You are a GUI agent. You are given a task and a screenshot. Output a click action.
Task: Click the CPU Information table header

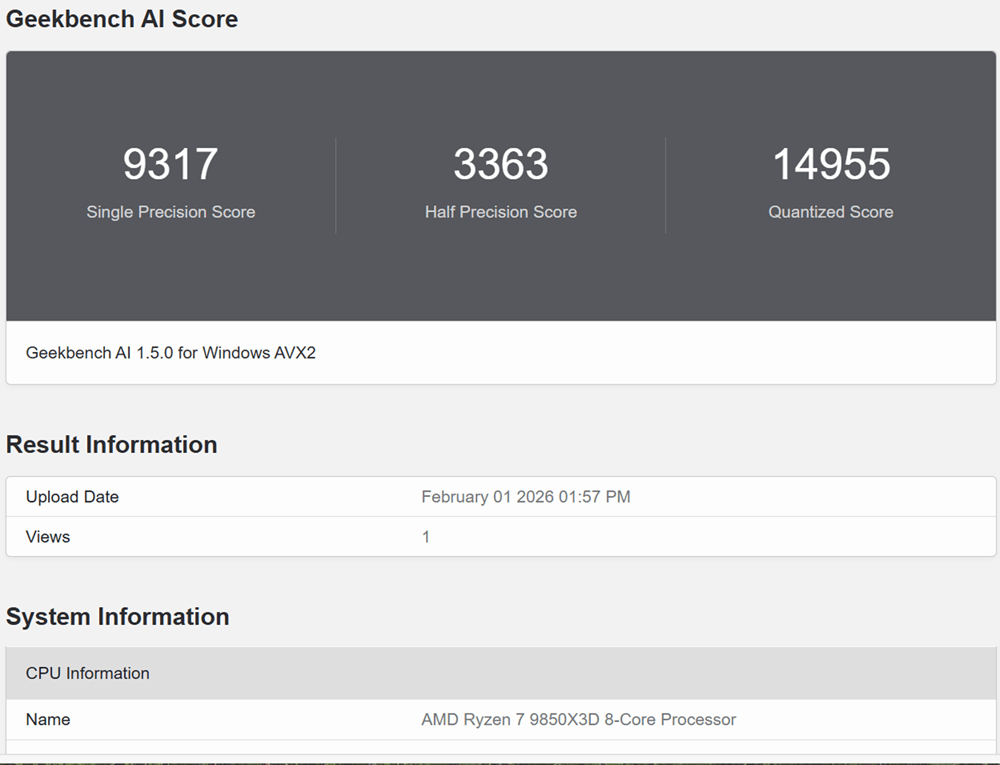click(88, 673)
